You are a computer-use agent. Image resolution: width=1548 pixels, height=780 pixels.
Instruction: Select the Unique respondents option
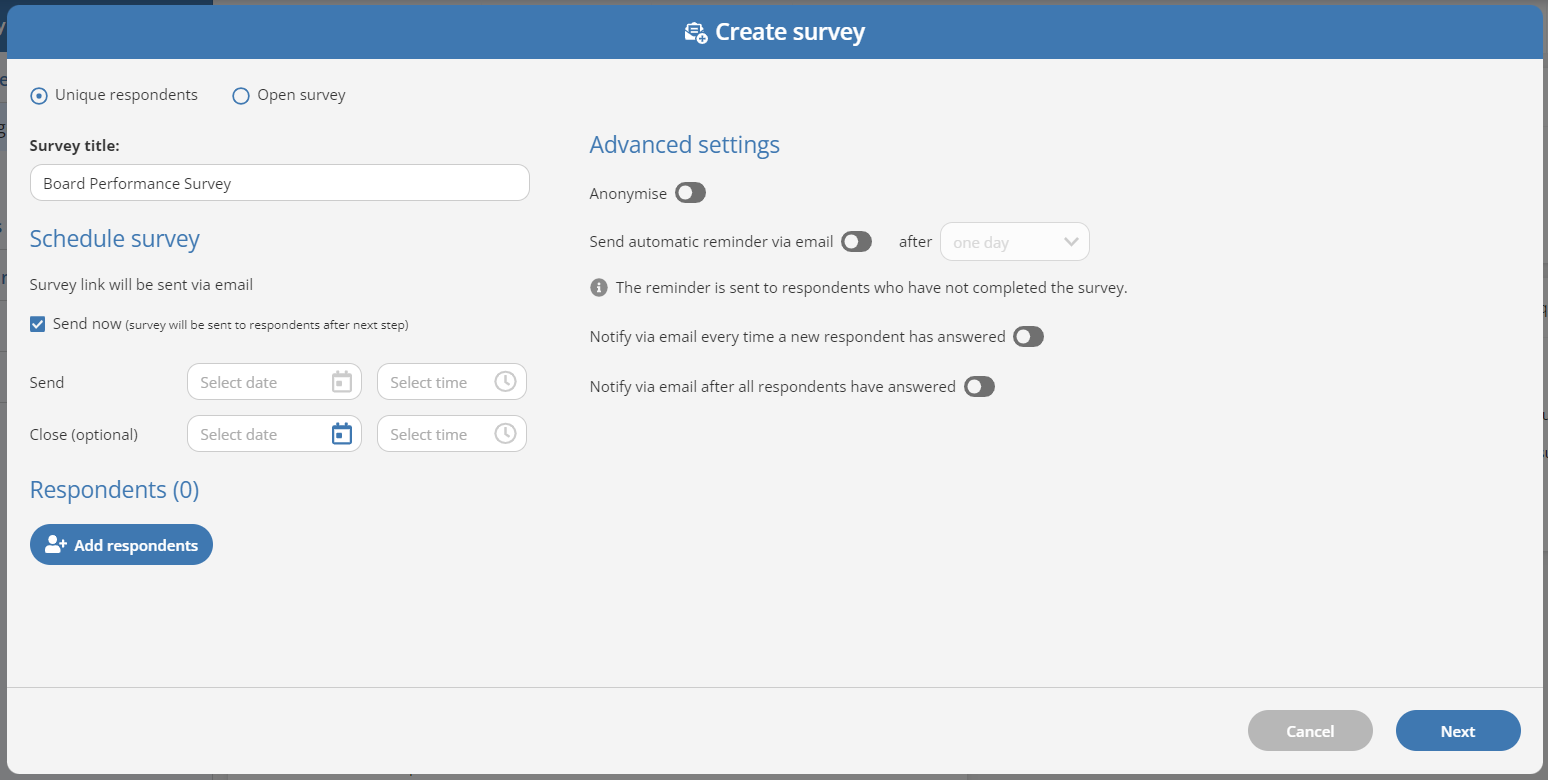click(x=39, y=96)
